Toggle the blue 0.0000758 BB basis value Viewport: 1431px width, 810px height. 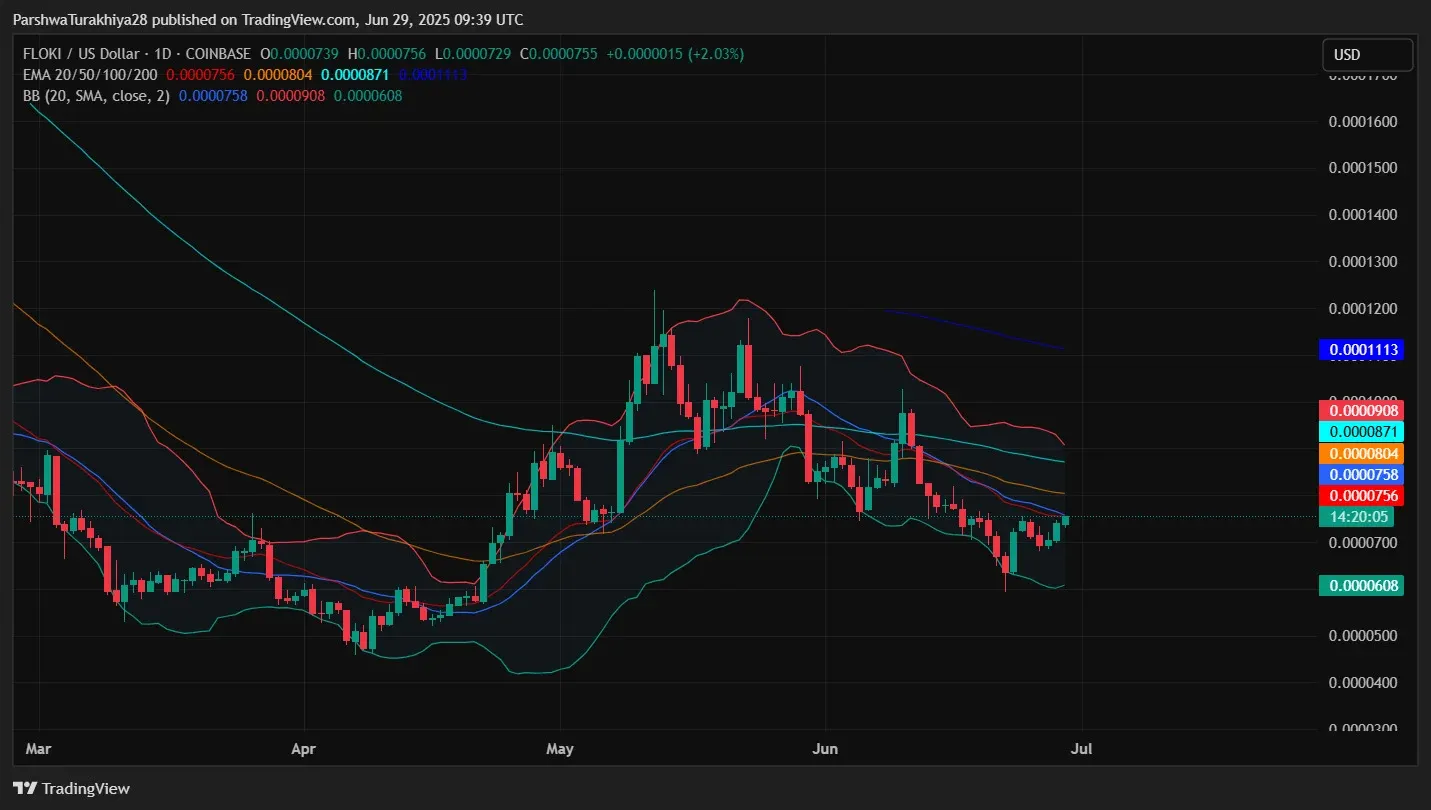pos(212,96)
